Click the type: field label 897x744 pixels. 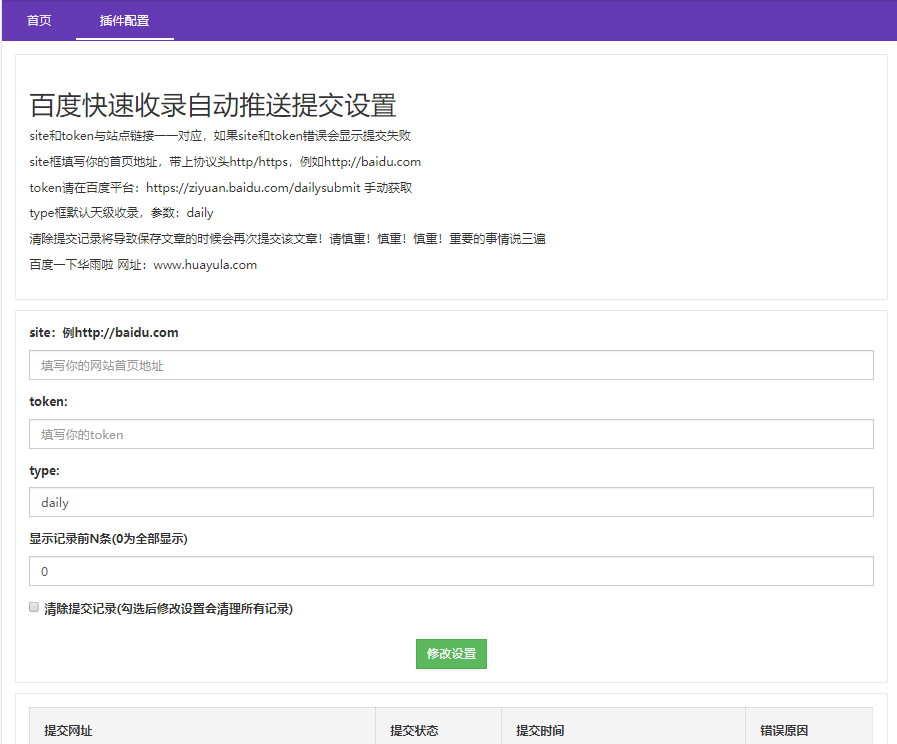41,470
